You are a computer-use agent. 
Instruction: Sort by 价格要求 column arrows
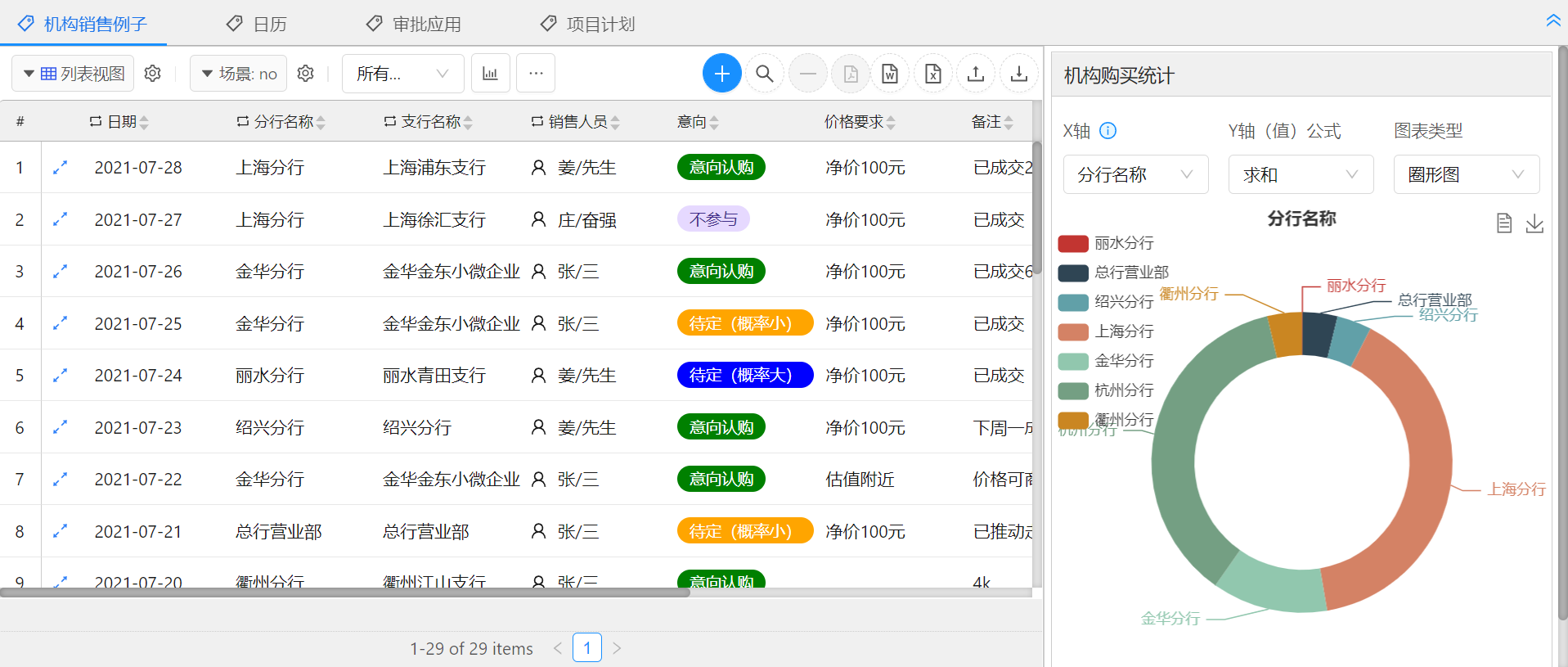tap(891, 122)
